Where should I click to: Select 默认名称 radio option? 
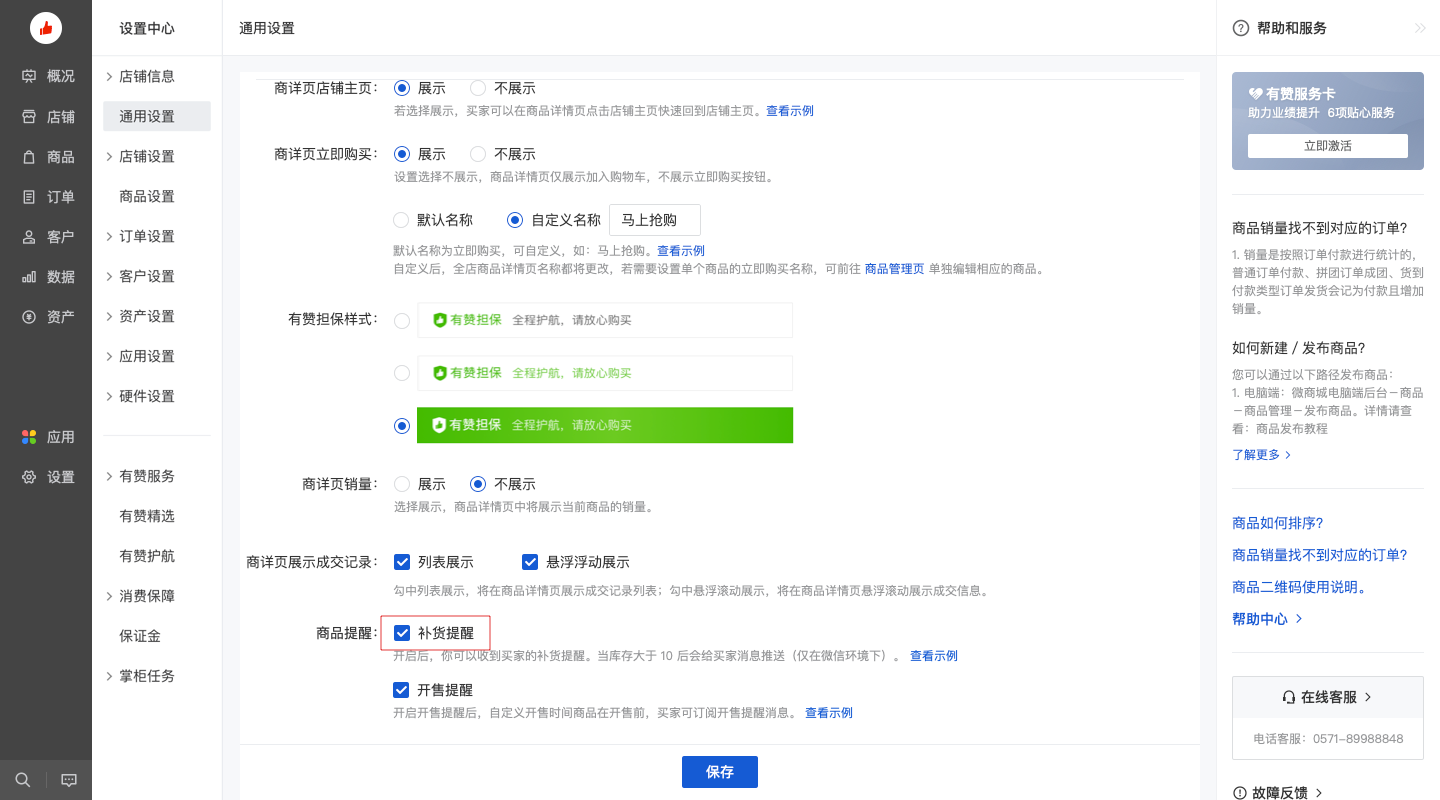402,220
